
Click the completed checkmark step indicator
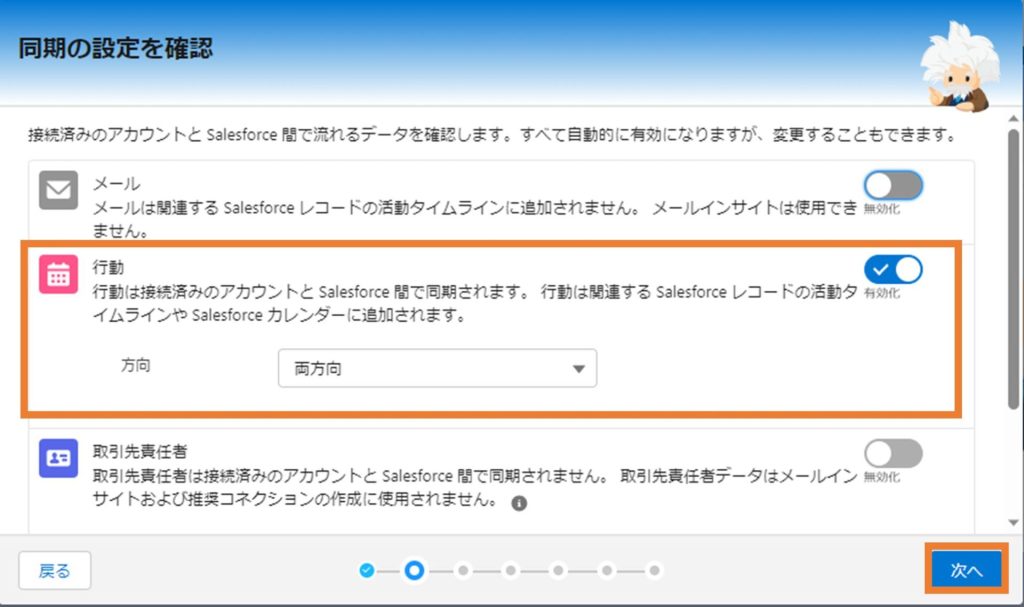[367, 570]
